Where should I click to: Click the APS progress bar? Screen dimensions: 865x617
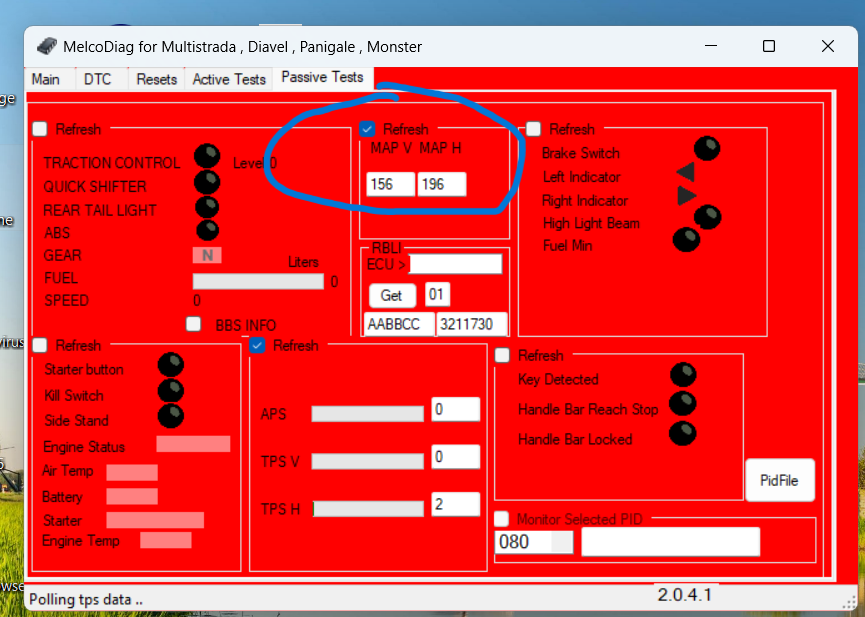click(x=367, y=413)
